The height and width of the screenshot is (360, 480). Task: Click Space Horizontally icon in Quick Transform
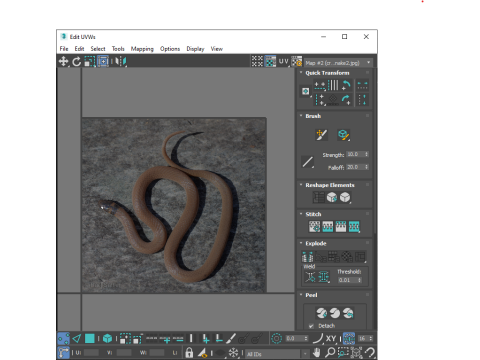click(x=362, y=86)
